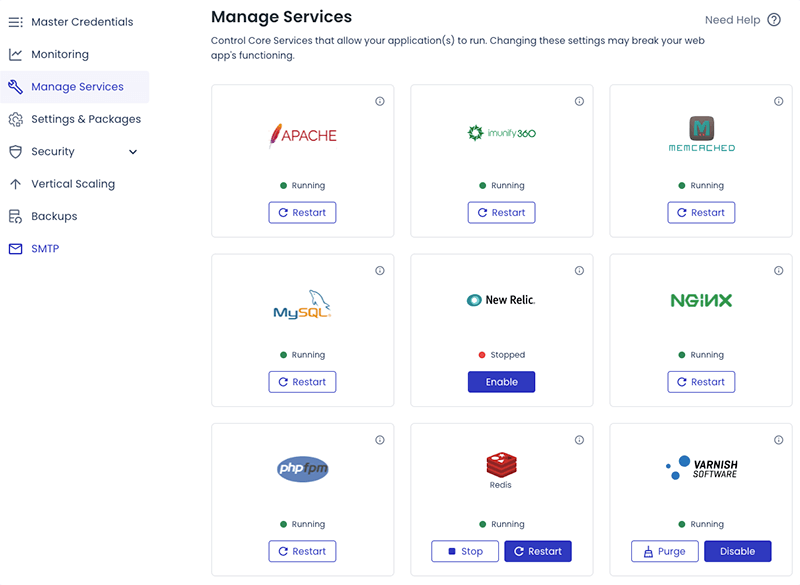The image size is (800, 585).
Task: Click the Varnish Software logo
Action: (702, 468)
